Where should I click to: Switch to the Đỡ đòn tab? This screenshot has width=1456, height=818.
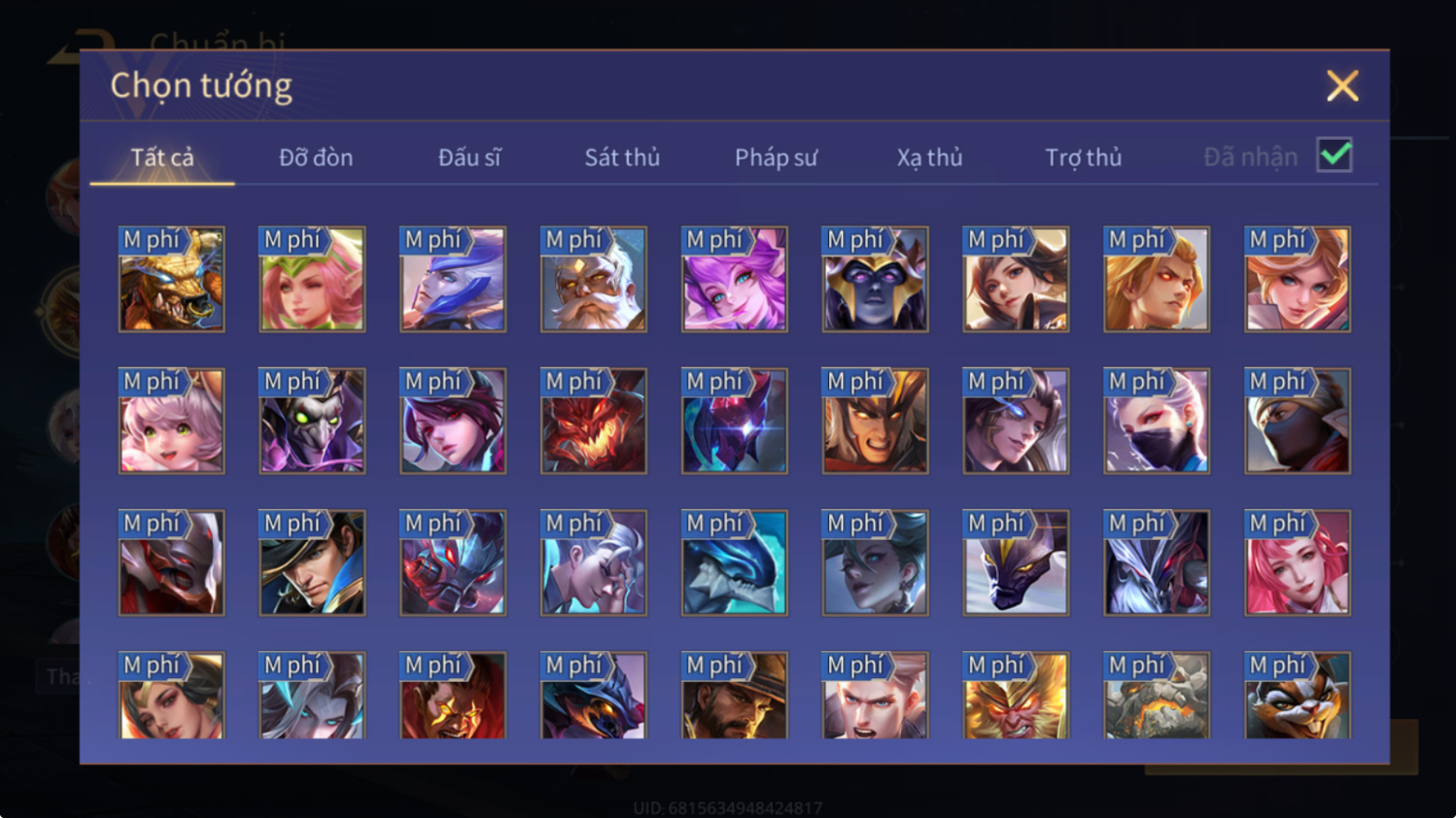point(316,157)
